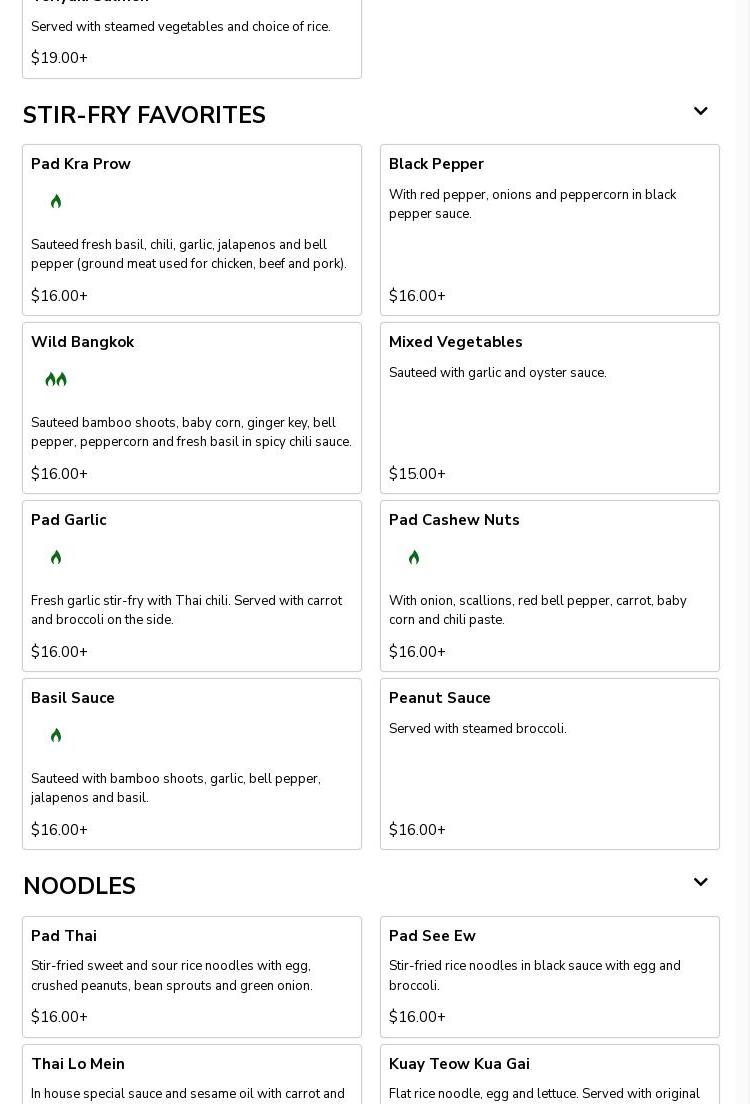
Task: Select the Kuay Teow Kua Gai dish
Action: [549, 1075]
